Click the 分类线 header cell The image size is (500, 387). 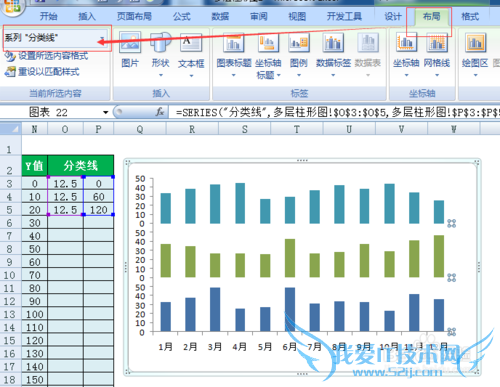pyautogui.click(x=81, y=166)
